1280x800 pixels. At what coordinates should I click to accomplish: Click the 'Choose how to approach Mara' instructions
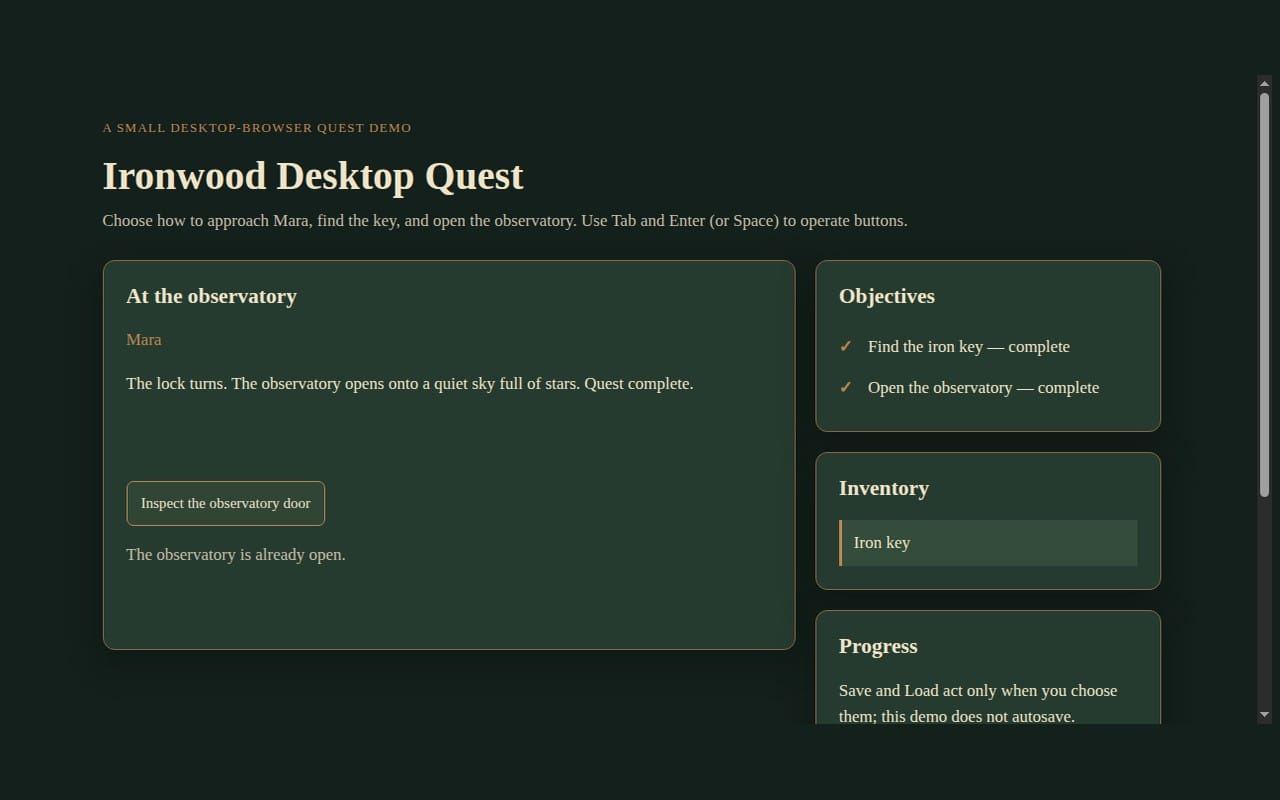(505, 221)
